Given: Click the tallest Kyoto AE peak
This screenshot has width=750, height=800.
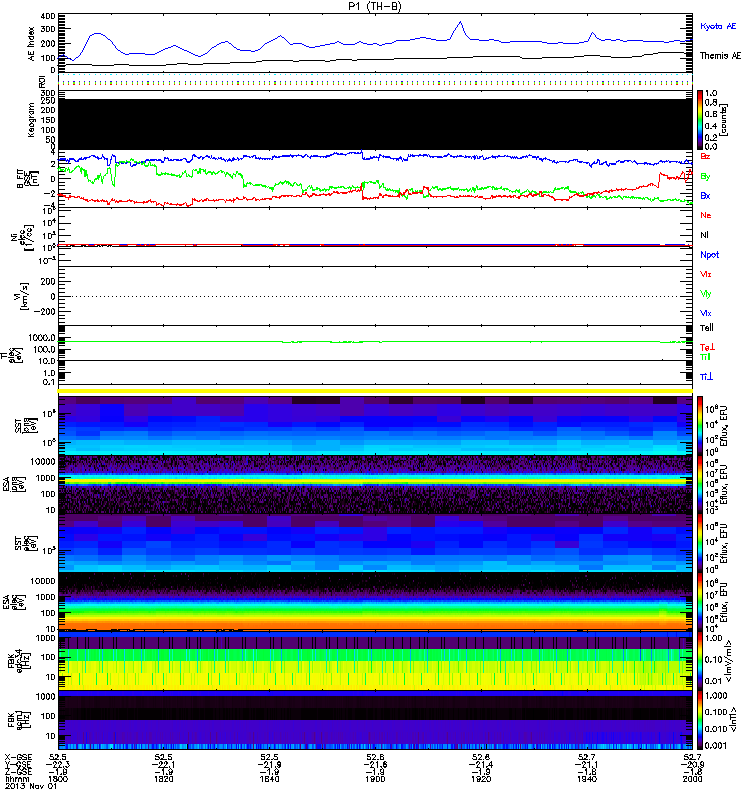Looking at the screenshot, I should coord(460,23).
